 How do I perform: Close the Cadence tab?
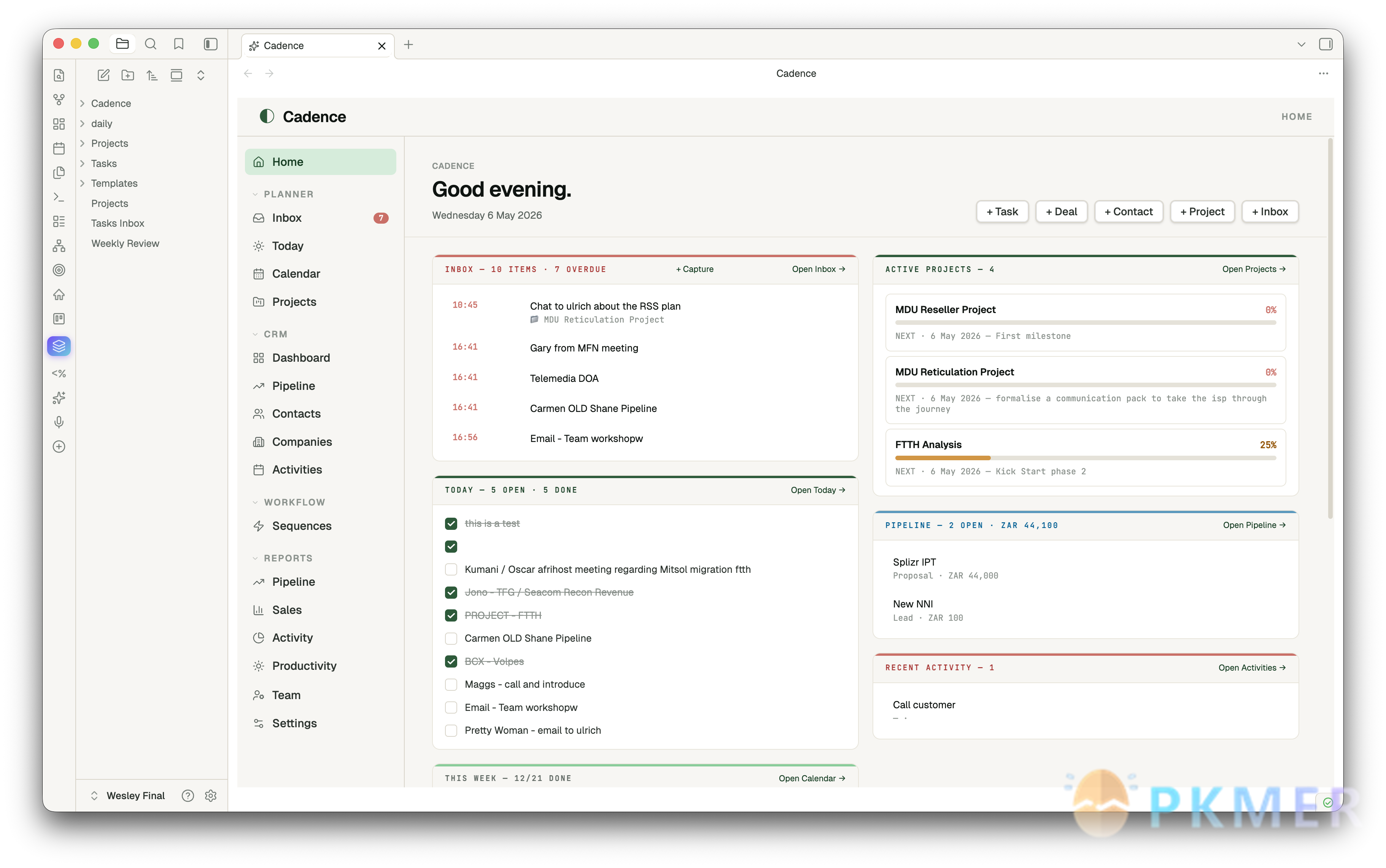381,46
